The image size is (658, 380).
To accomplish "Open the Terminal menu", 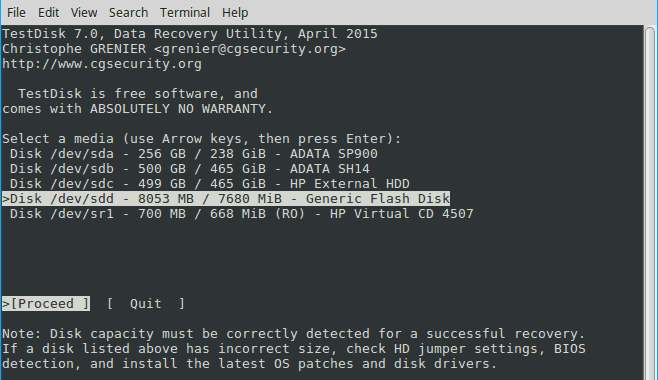I will pyautogui.click(x=185, y=13).
